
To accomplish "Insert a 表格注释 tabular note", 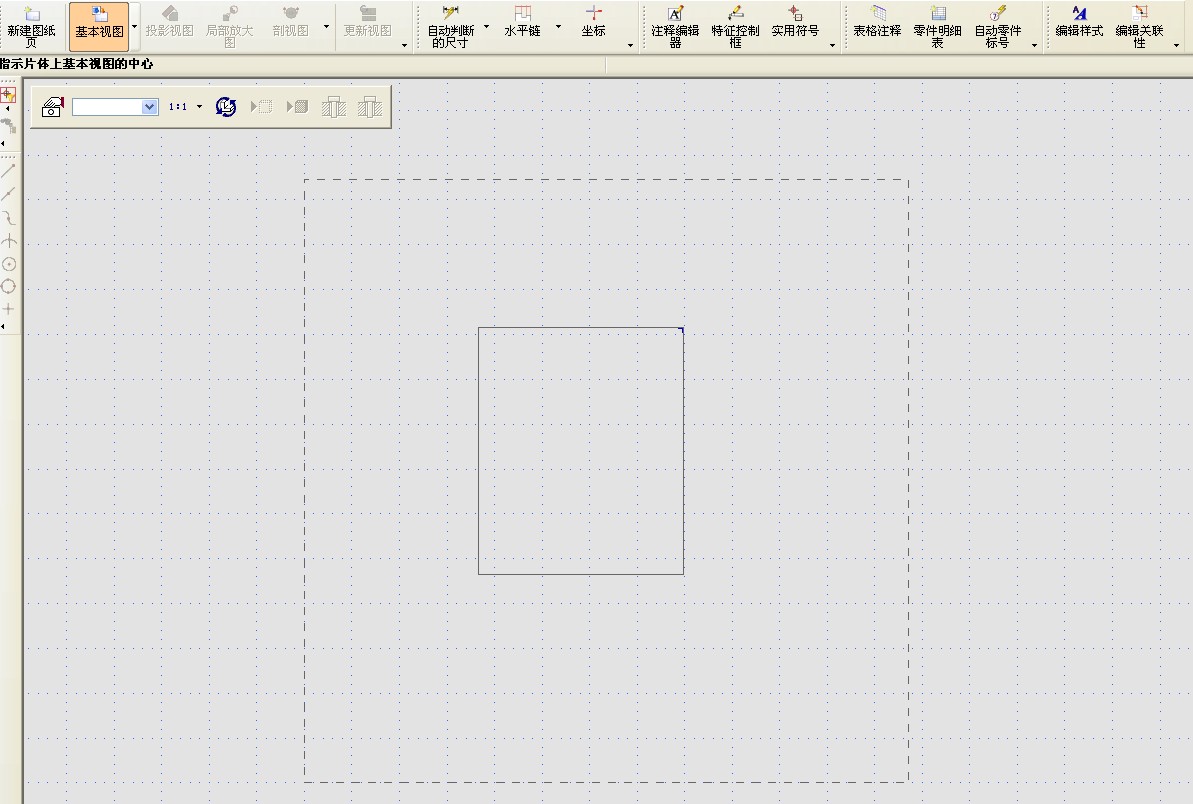I will (x=877, y=26).
